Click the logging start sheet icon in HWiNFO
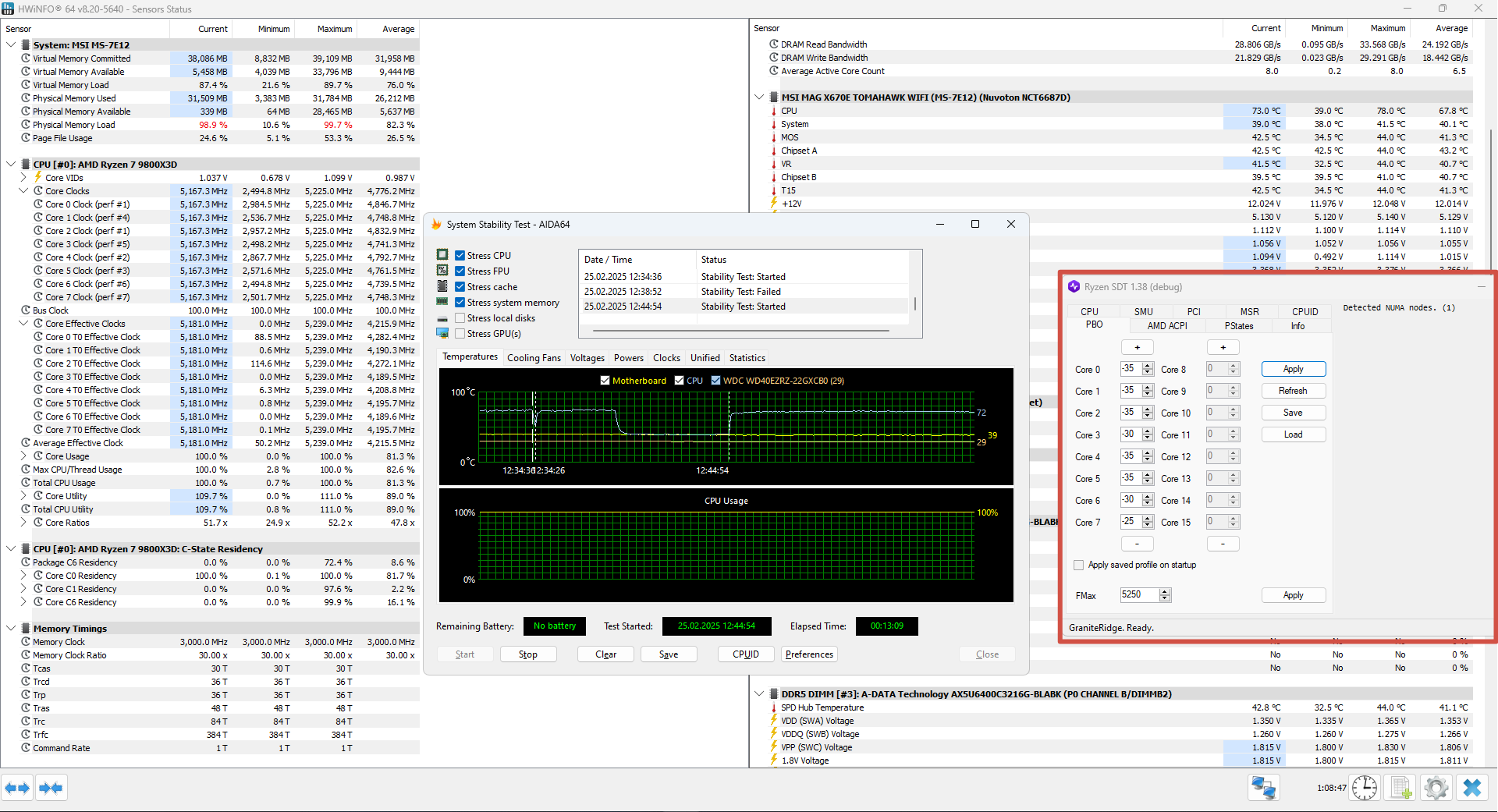 coord(1400,788)
